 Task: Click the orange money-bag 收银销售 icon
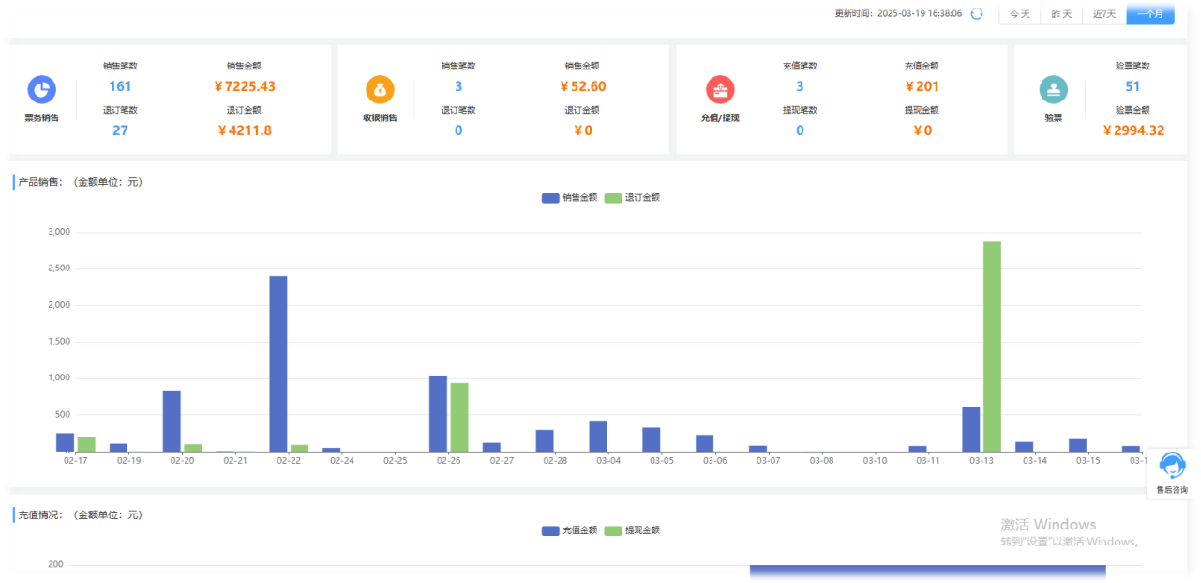(380, 90)
